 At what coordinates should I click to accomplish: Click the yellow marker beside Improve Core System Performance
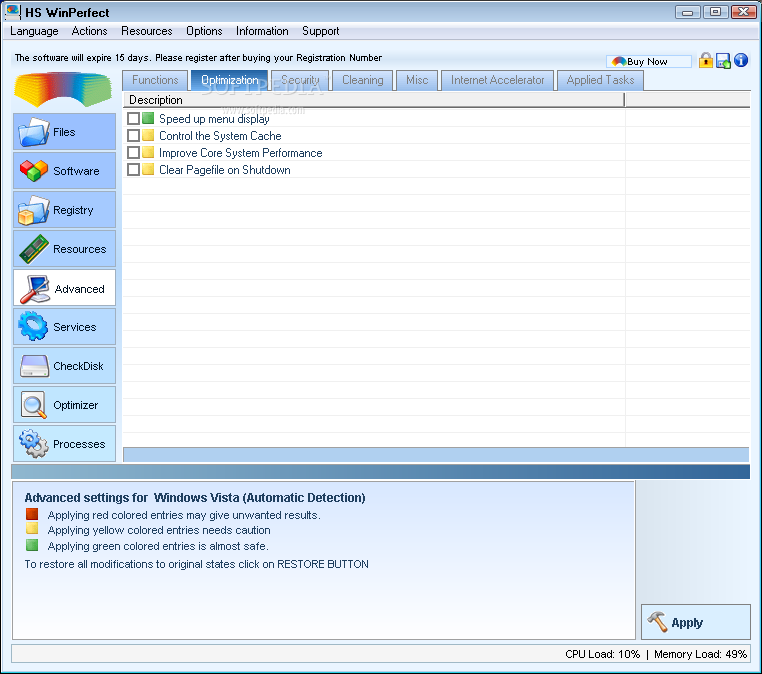148,152
